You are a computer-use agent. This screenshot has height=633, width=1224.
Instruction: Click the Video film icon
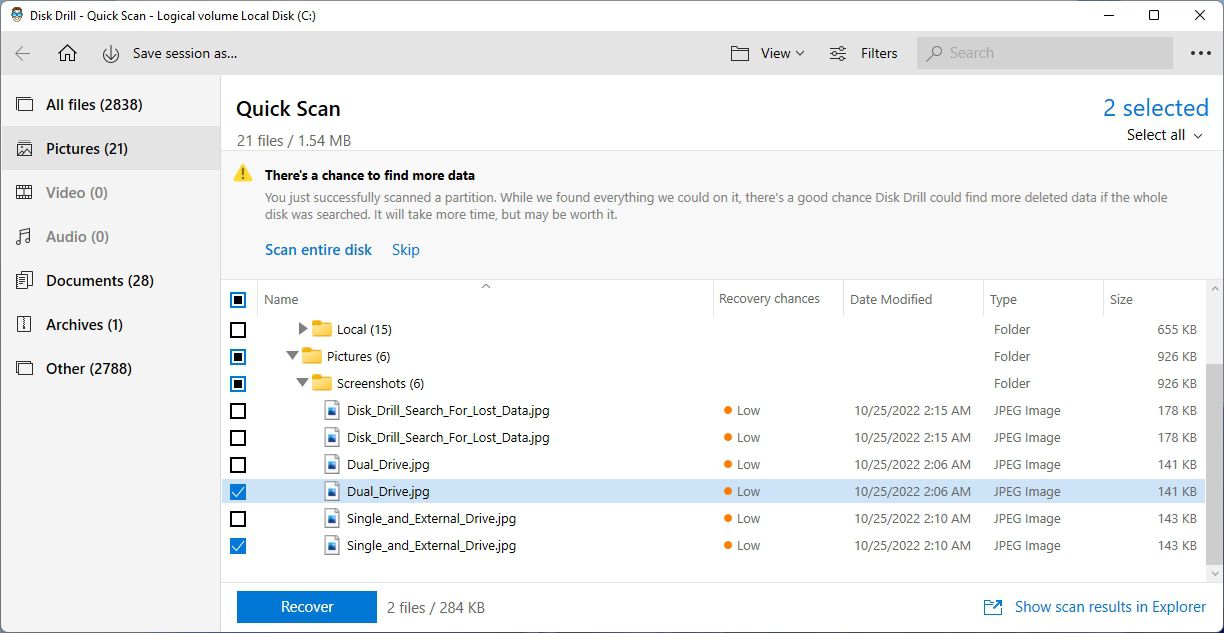[x=25, y=192]
